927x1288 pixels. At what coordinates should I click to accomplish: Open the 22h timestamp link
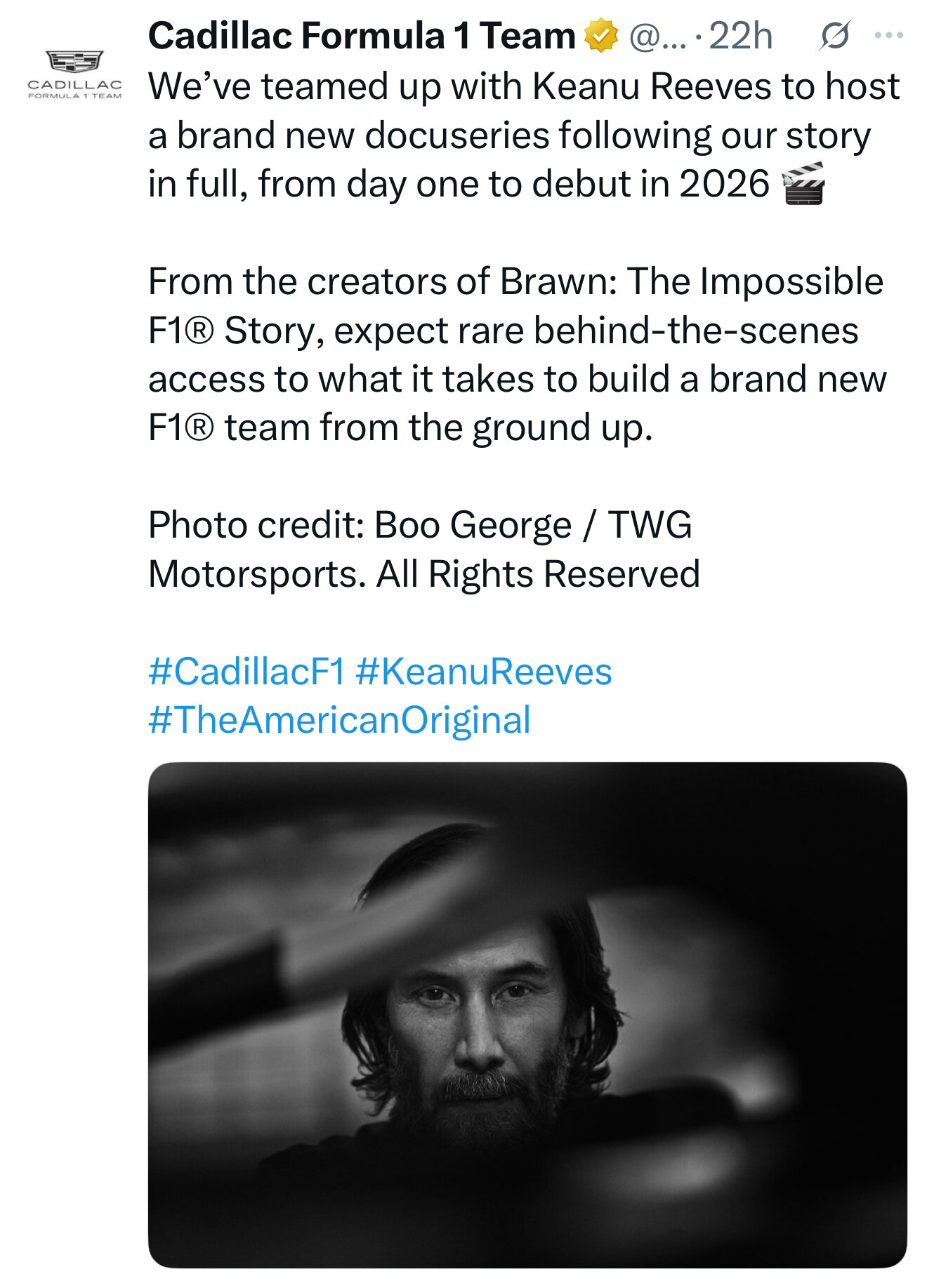point(740,36)
